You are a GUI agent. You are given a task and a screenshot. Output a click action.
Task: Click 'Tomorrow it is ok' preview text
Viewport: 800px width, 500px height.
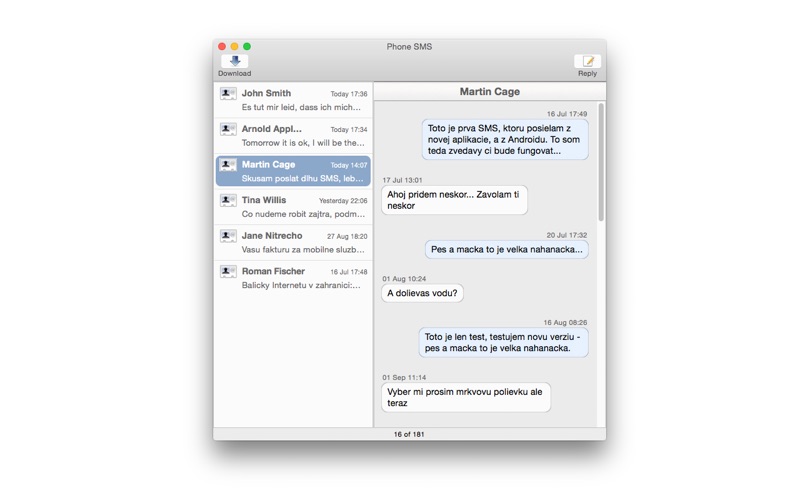click(x=303, y=143)
